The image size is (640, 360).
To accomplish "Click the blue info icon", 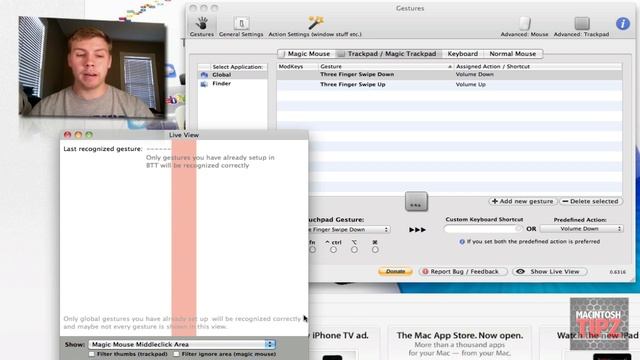I will click(x=622, y=24).
